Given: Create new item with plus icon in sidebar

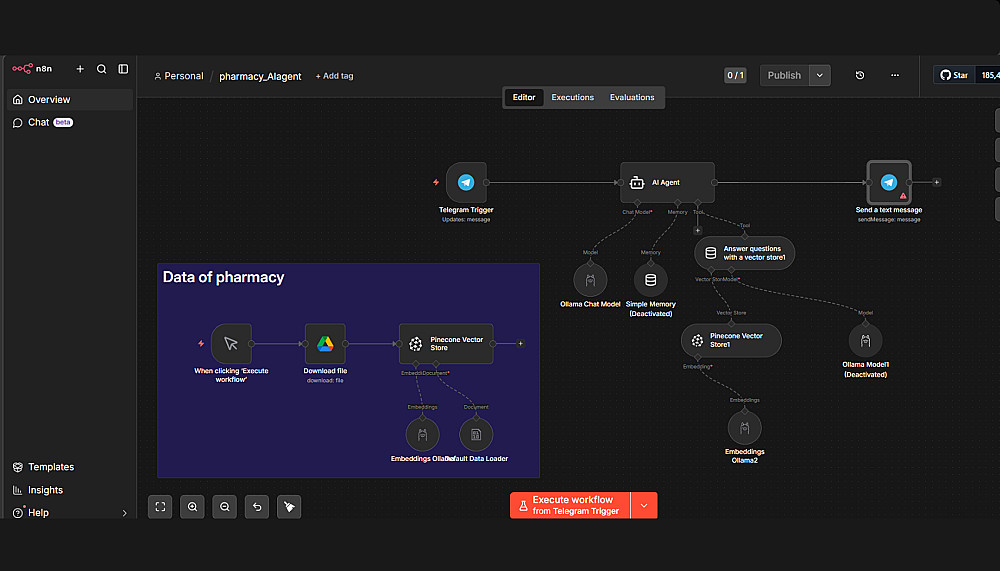Looking at the screenshot, I should click(x=80, y=69).
